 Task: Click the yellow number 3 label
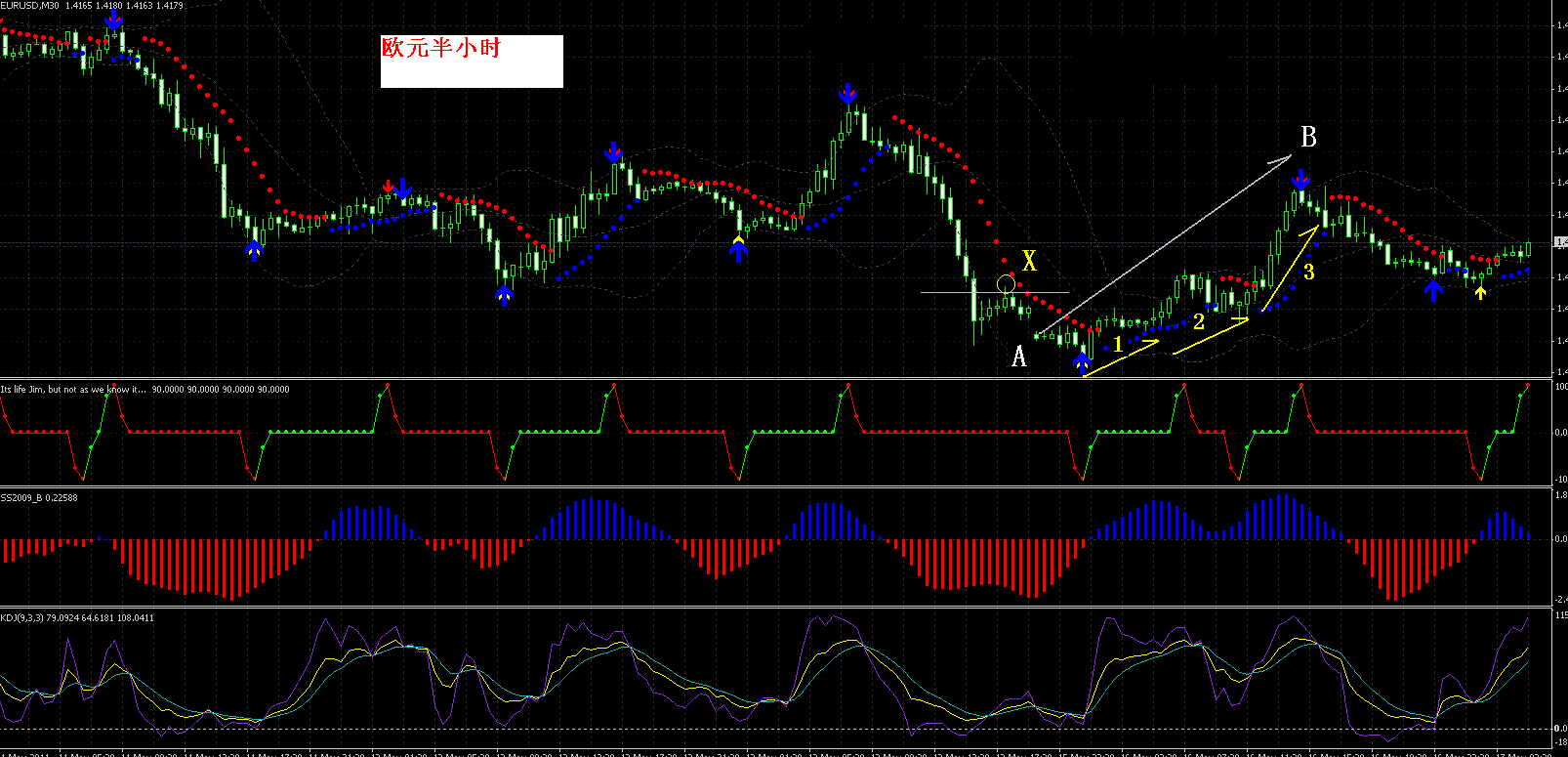pyautogui.click(x=1309, y=273)
